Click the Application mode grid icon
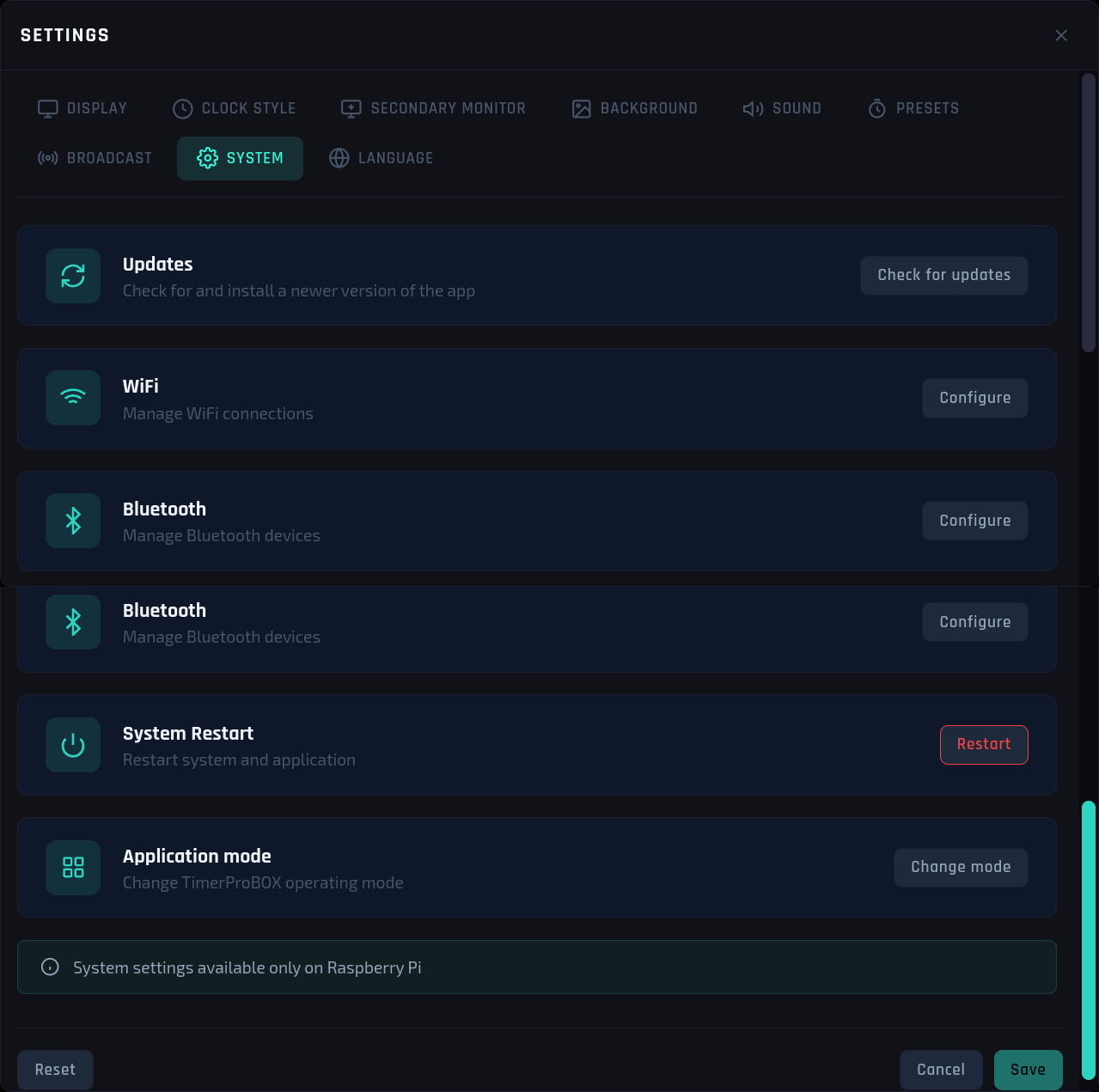 pos(73,868)
